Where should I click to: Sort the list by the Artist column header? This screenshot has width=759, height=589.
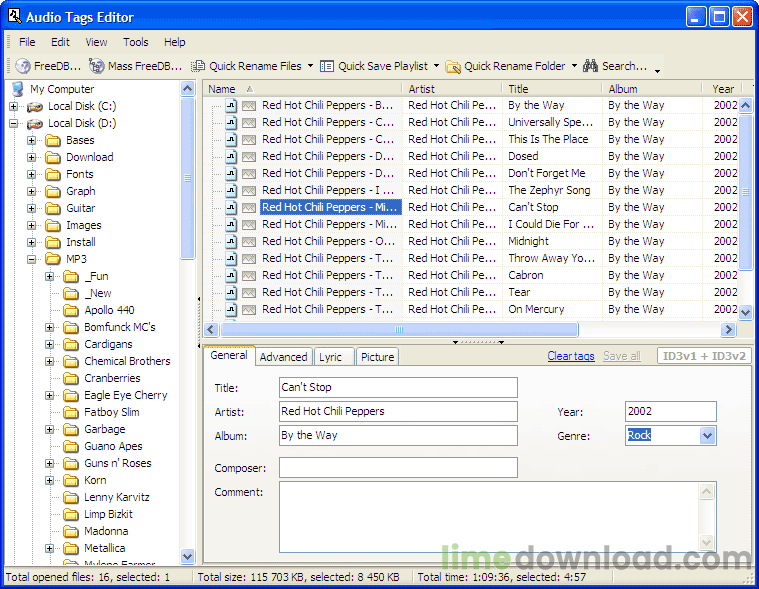(x=452, y=89)
